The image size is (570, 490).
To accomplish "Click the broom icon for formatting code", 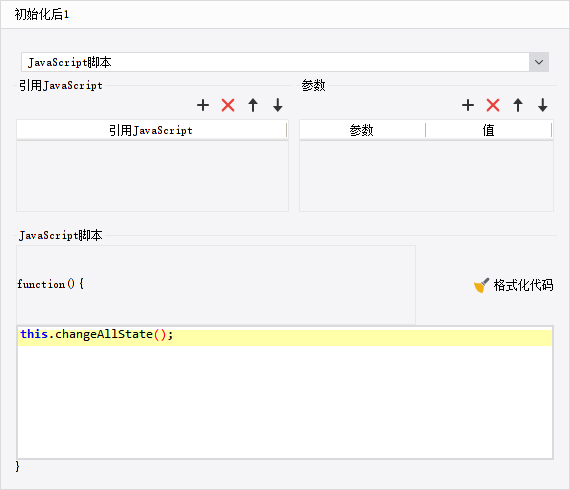I will click(x=481, y=285).
